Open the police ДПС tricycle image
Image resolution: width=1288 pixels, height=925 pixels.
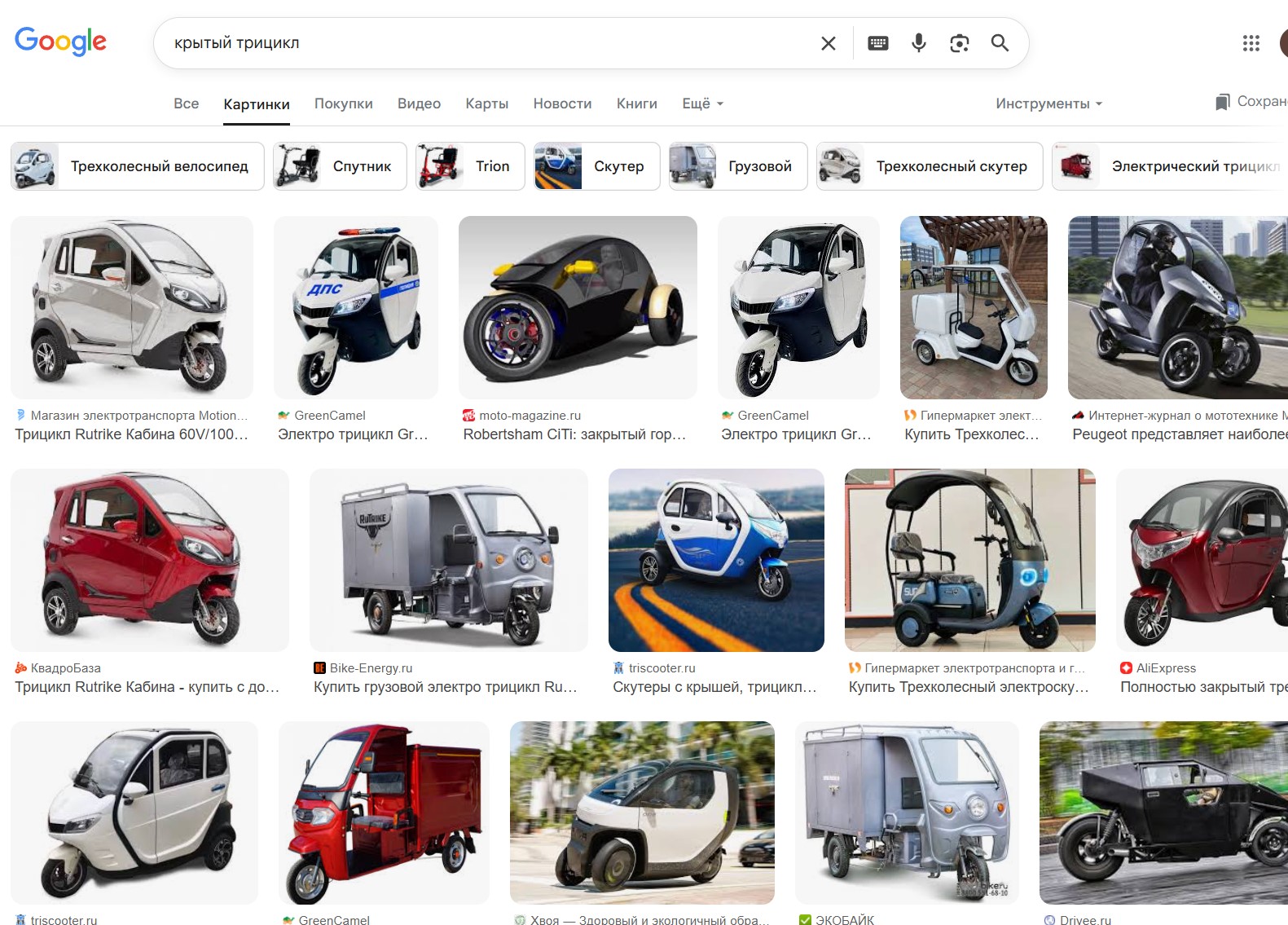[355, 307]
